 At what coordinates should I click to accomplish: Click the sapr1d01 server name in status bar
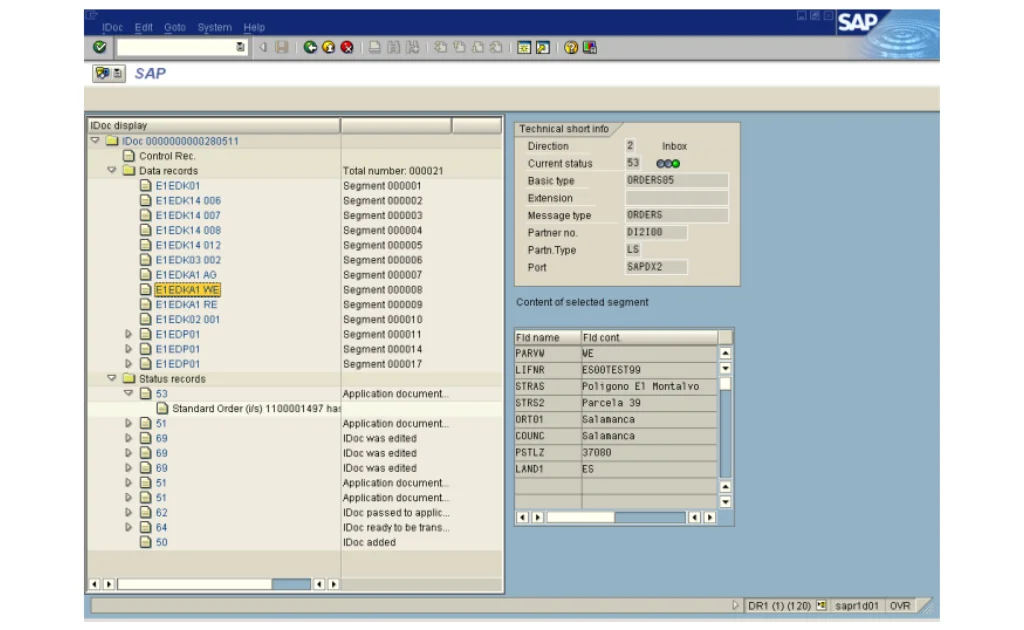pos(857,606)
